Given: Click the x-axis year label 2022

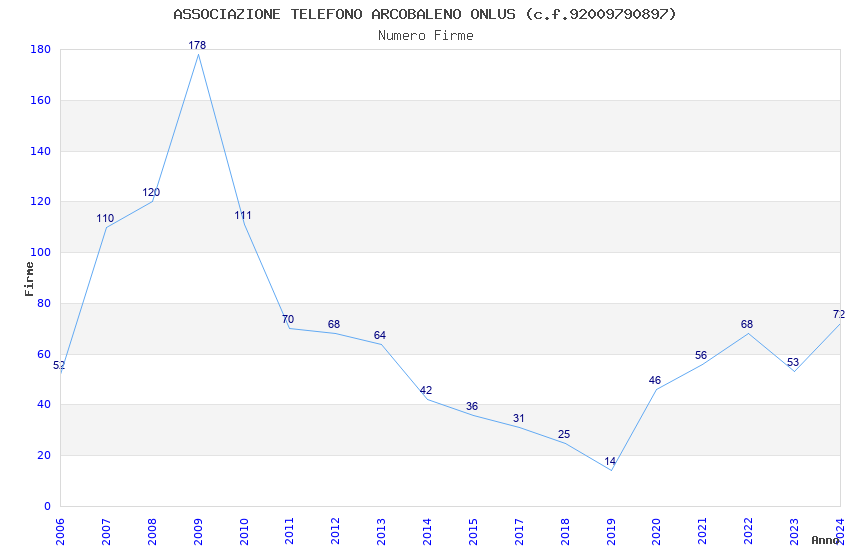Looking at the screenshot, I should pyautogui.click(x=749, y=531).
